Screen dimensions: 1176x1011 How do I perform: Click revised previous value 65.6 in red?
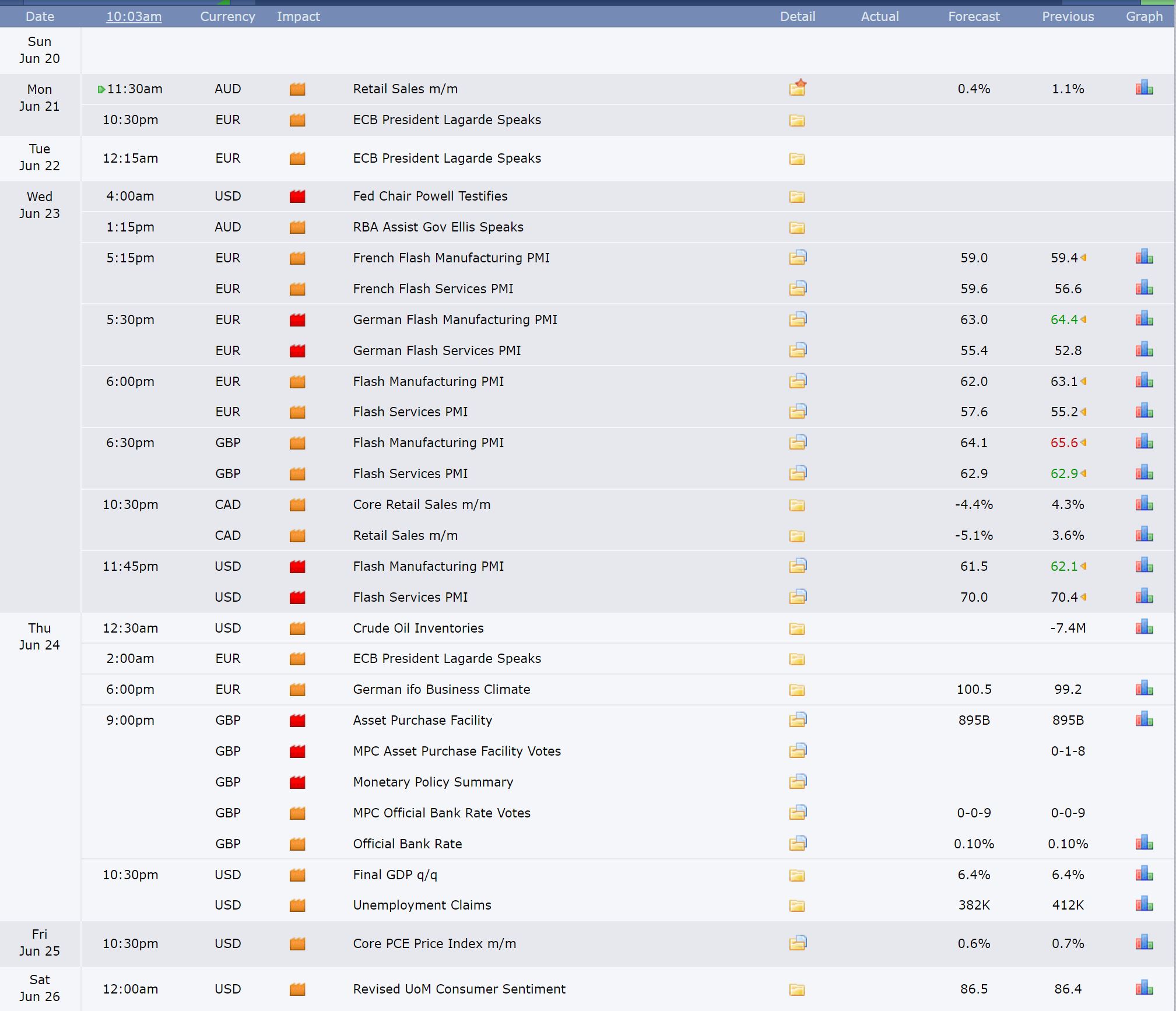[1064, 443]
